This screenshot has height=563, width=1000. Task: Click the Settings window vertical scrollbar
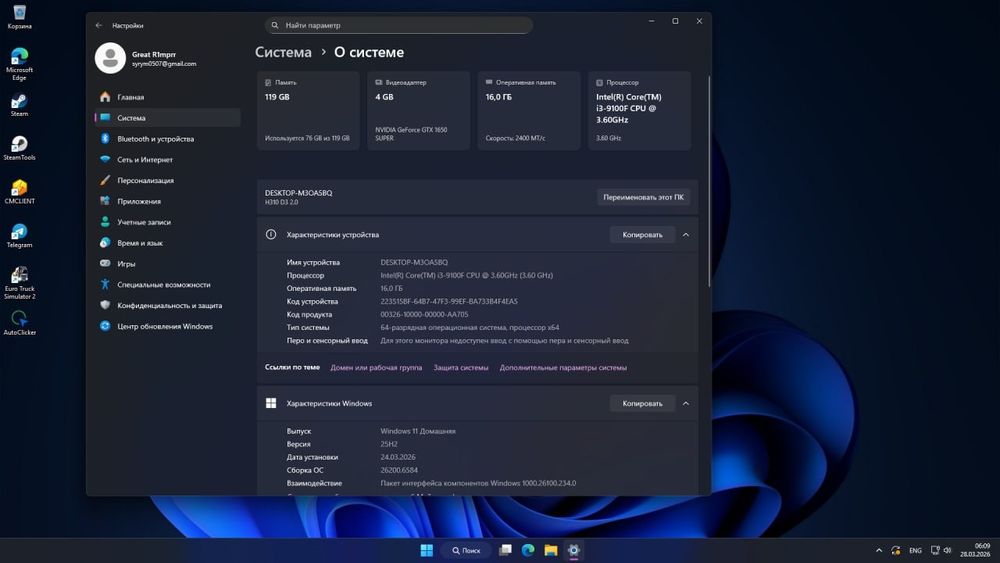709,182
